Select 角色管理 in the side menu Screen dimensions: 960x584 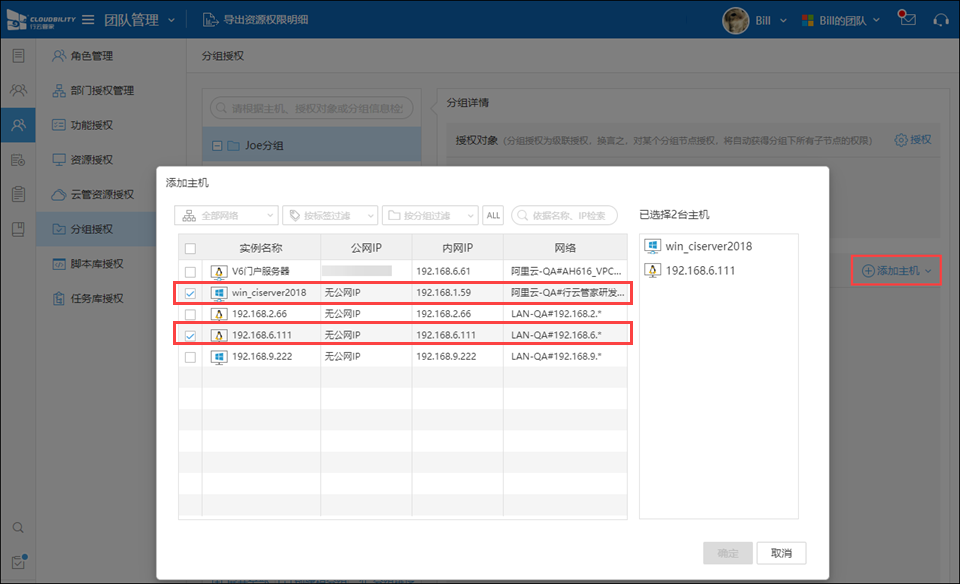[x=91, y=56]
